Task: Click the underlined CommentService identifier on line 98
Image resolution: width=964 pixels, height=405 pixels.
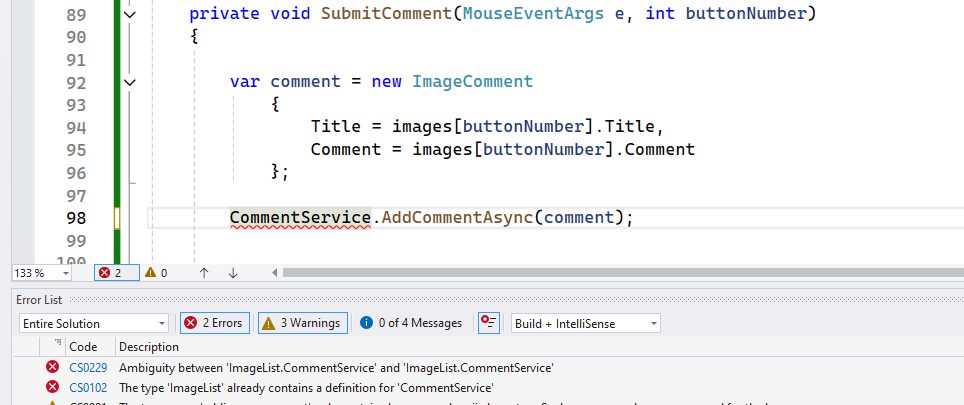Action: pyautogui.click(x=300, y=218)
